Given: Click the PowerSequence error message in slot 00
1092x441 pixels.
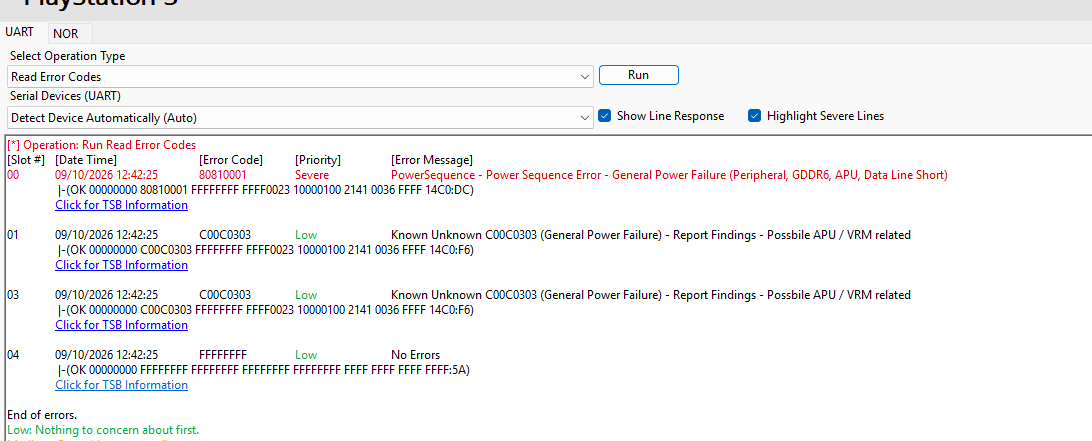Looking at the screenshot, I should [x=669, y=175].
